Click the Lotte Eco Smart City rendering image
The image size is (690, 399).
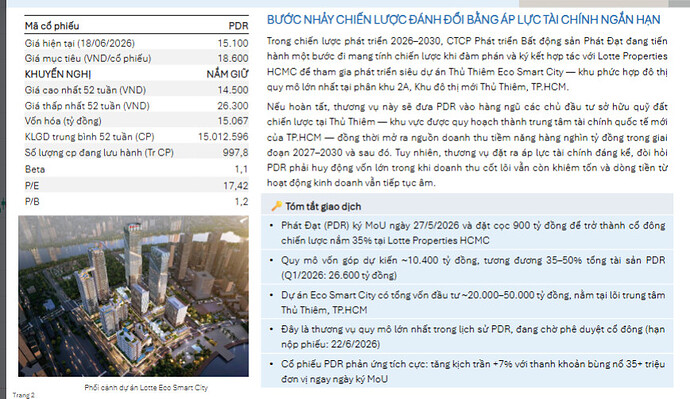(x=133, y=296)
